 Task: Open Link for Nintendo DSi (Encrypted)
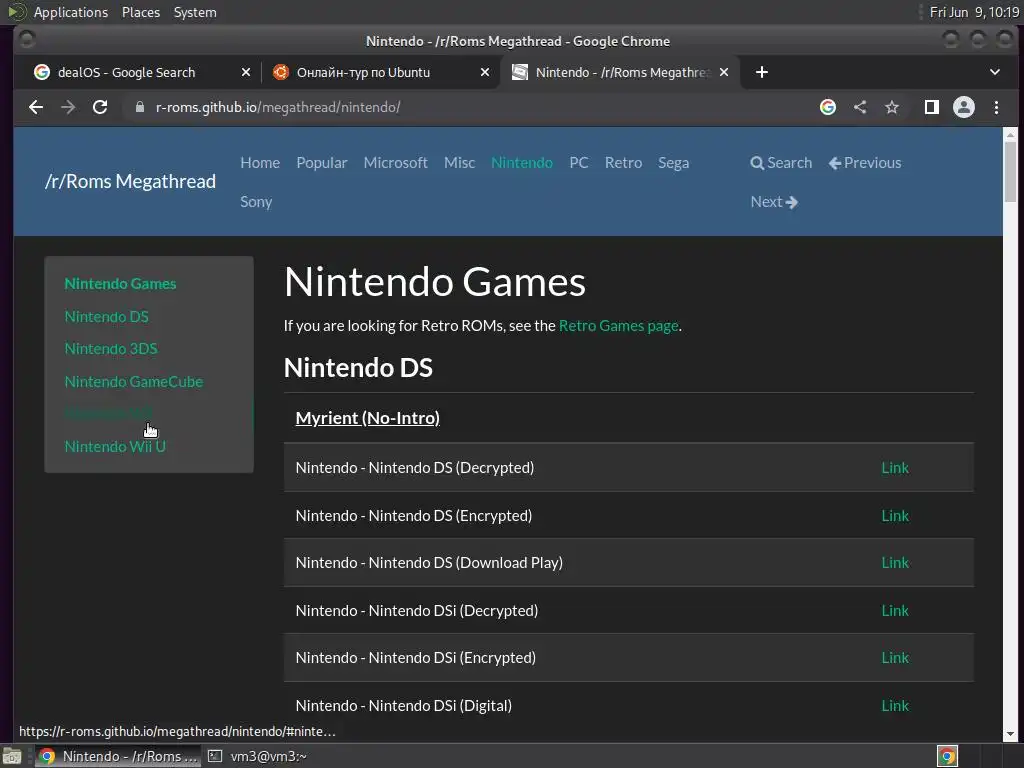[x=895, y=658]
